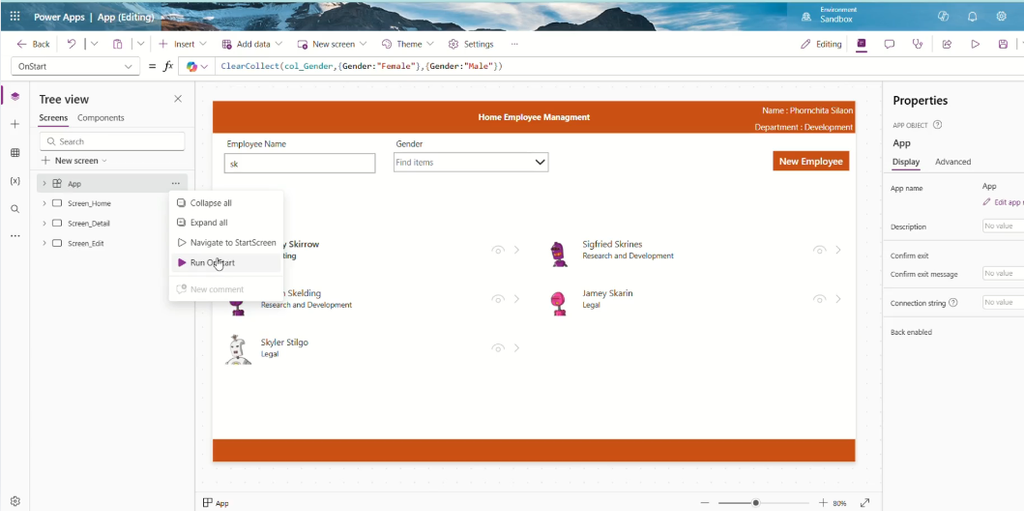This screenshot has width=1024, height=511.
Task: Expand the App tree node
Action: 44,184
